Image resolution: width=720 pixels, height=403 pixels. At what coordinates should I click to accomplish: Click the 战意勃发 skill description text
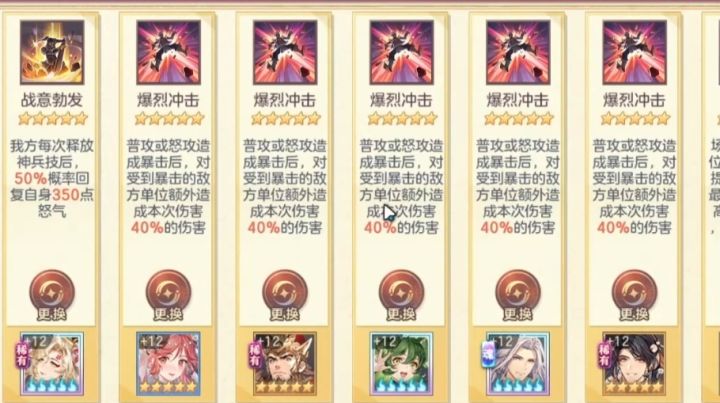52,179
